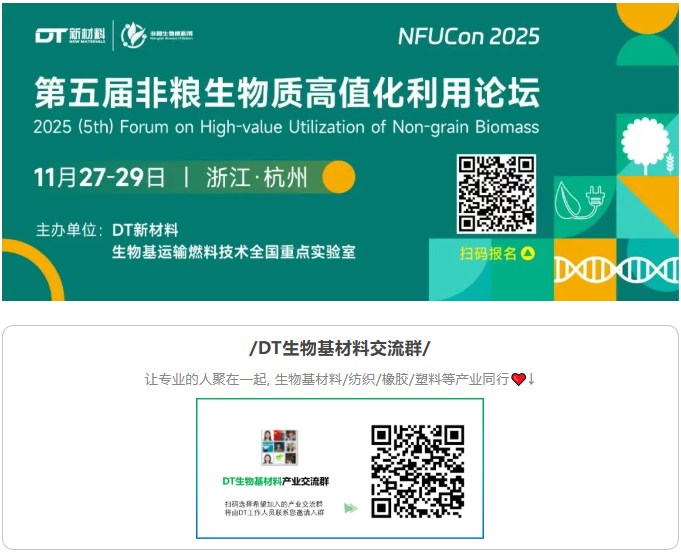Click the /DT生物基材料交流群/ heading
681x554 pixels.
tap(340, 349)
